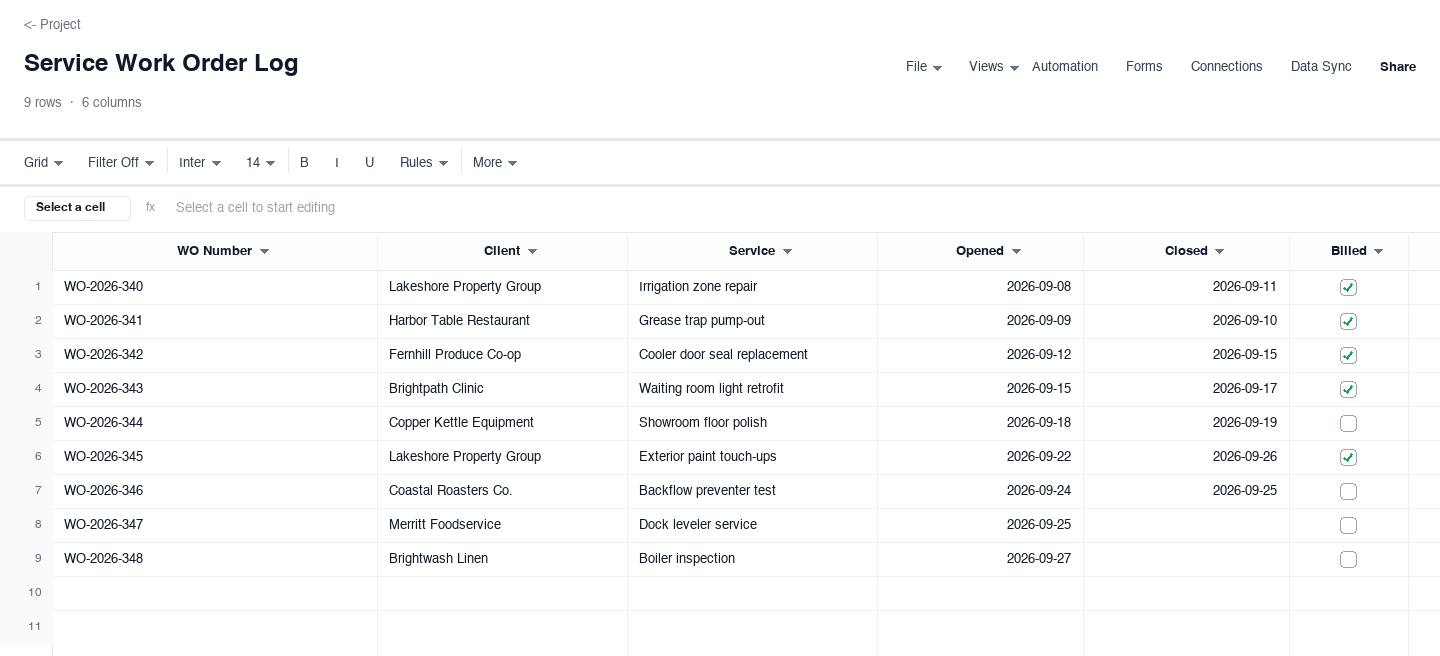Image resolution: width=1440 pixels, height=656 pixels.
Task: Select Fernhill Produce Co-op client cell
Action: coord(502,355)
